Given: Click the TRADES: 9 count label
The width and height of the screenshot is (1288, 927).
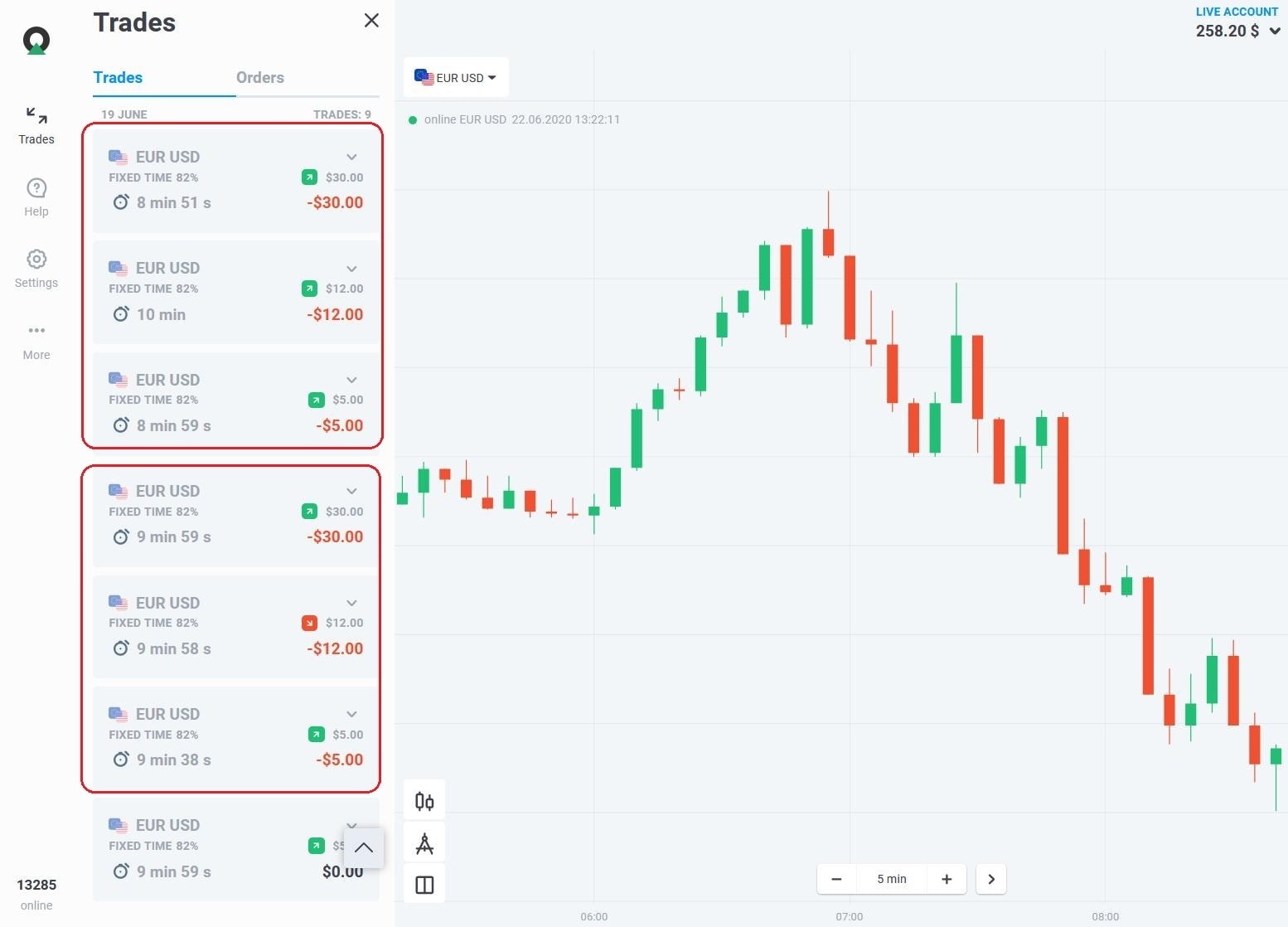Looking at the screenshot, I should click(x=342, y=114).
